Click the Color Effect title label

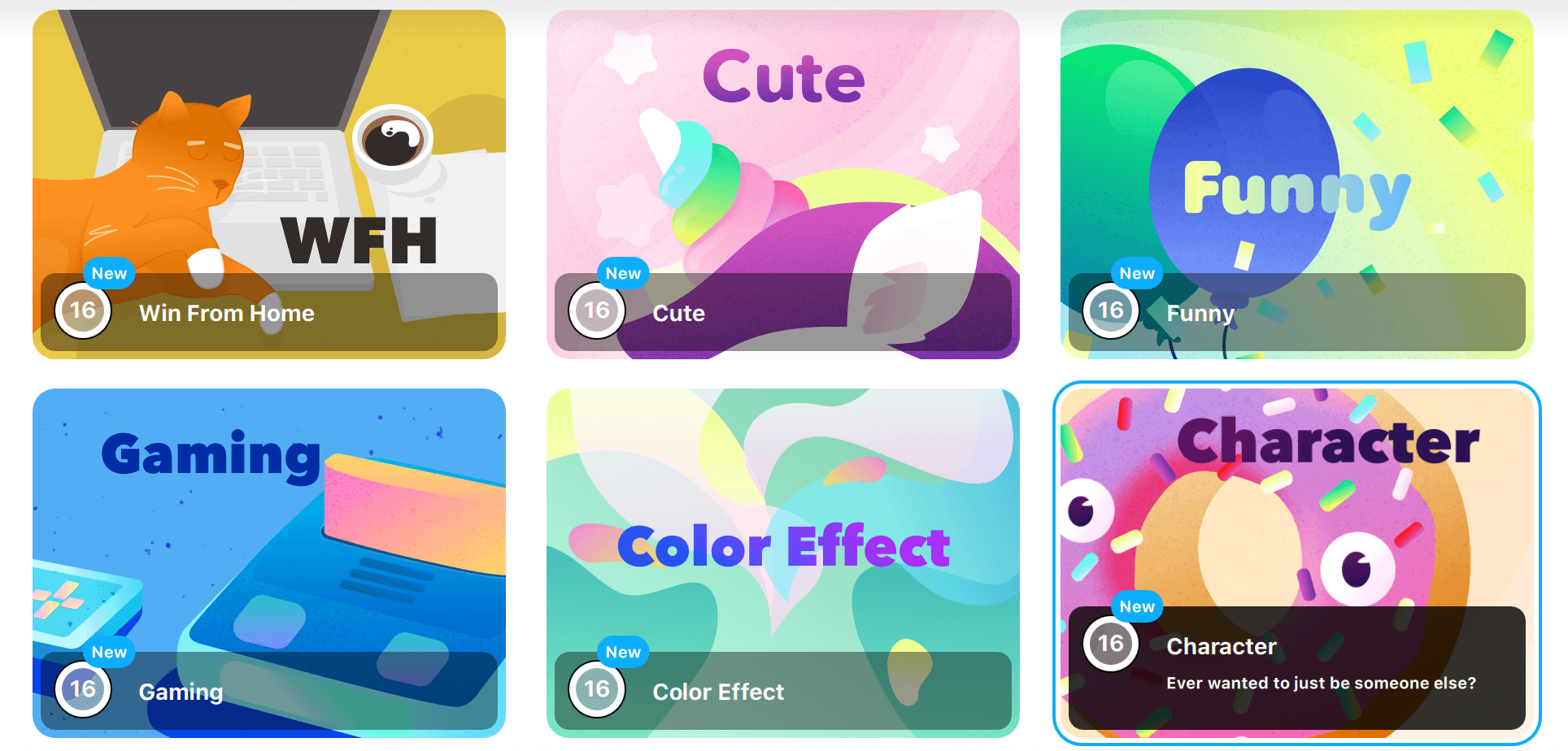(x=718, y=692)
